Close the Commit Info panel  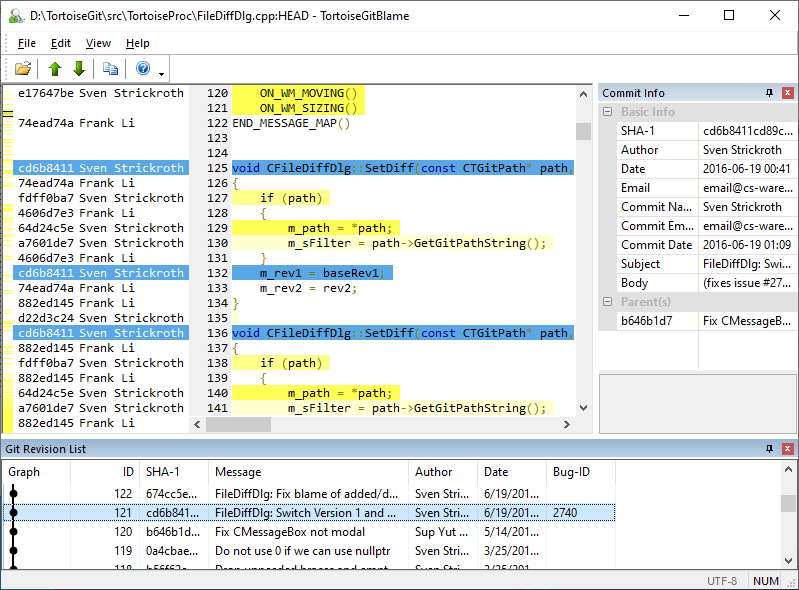(x=787, y=93)
